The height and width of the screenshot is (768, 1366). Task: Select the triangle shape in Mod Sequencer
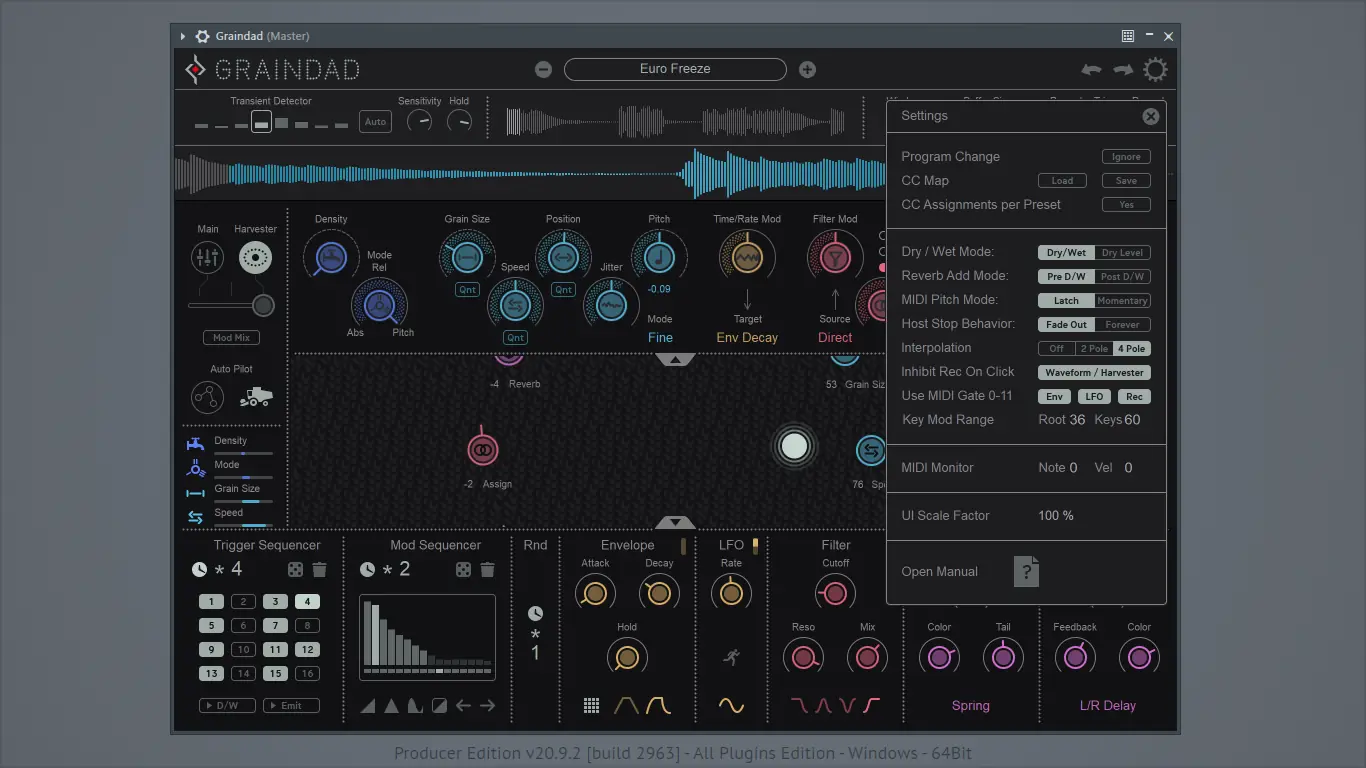click(x=391, y=706)
